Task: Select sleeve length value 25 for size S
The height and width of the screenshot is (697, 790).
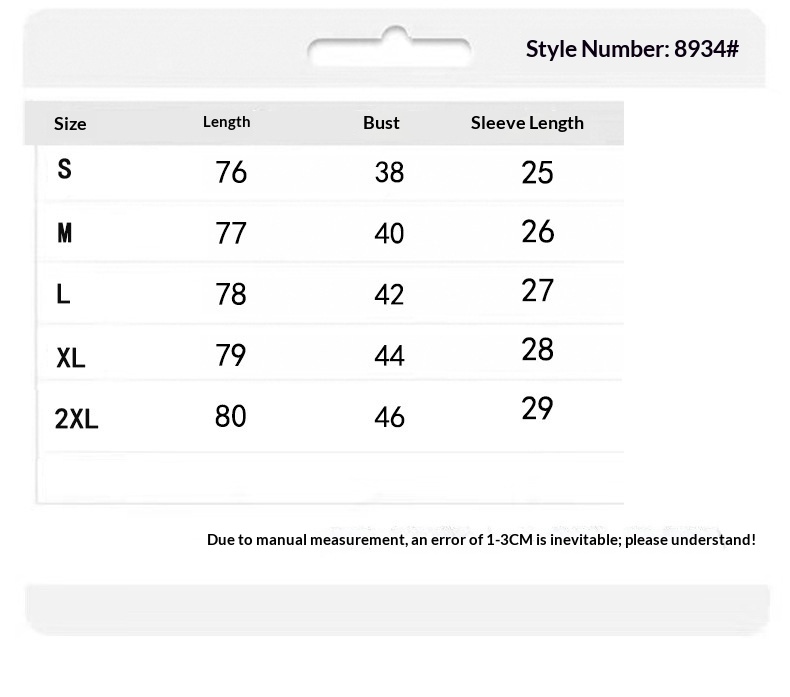Action: pos(538,173)
